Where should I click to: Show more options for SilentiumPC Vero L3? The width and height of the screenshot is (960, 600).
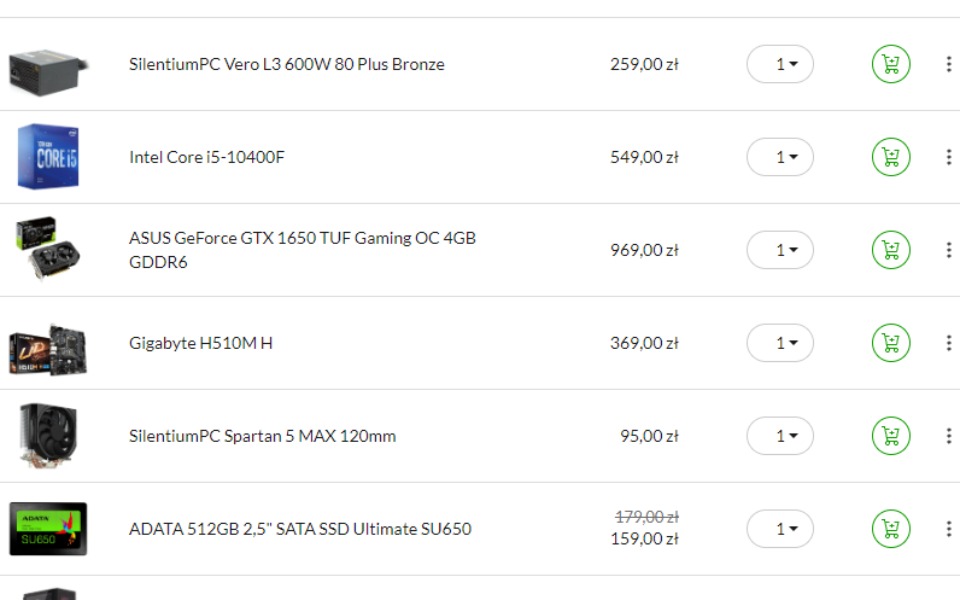coord(948,65)
